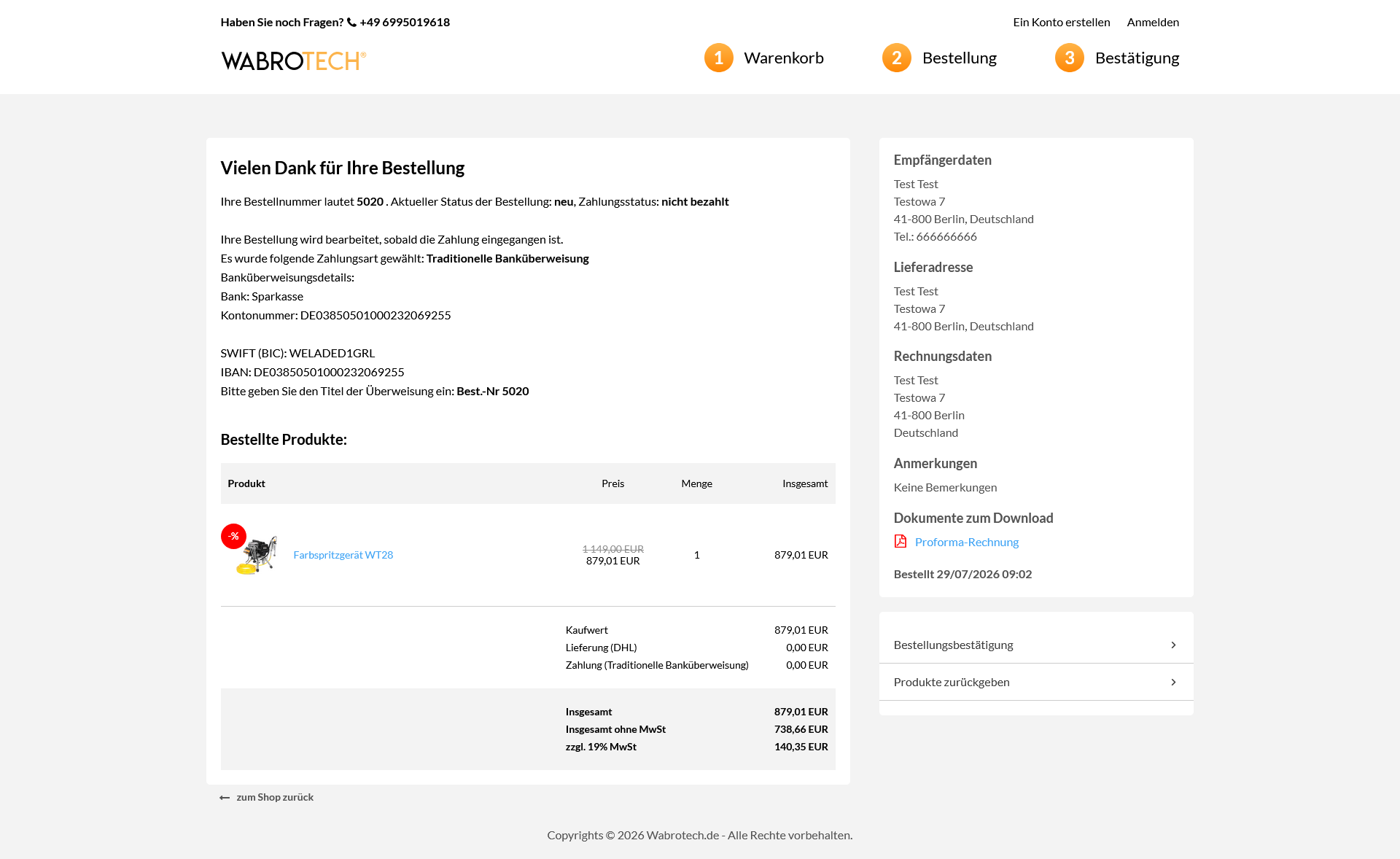
Task: Click the Wabrotech logo
Action: pos(294,61)
